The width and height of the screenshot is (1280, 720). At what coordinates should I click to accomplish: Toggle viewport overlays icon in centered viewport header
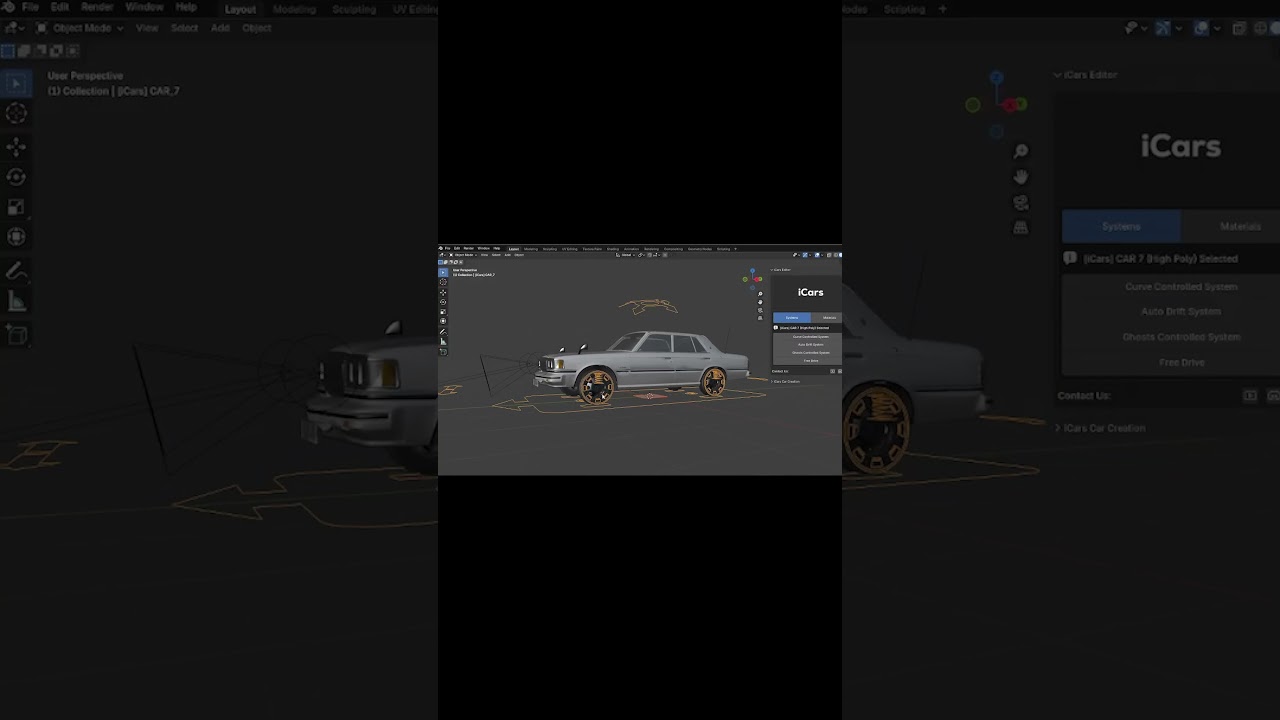point(817,255)
